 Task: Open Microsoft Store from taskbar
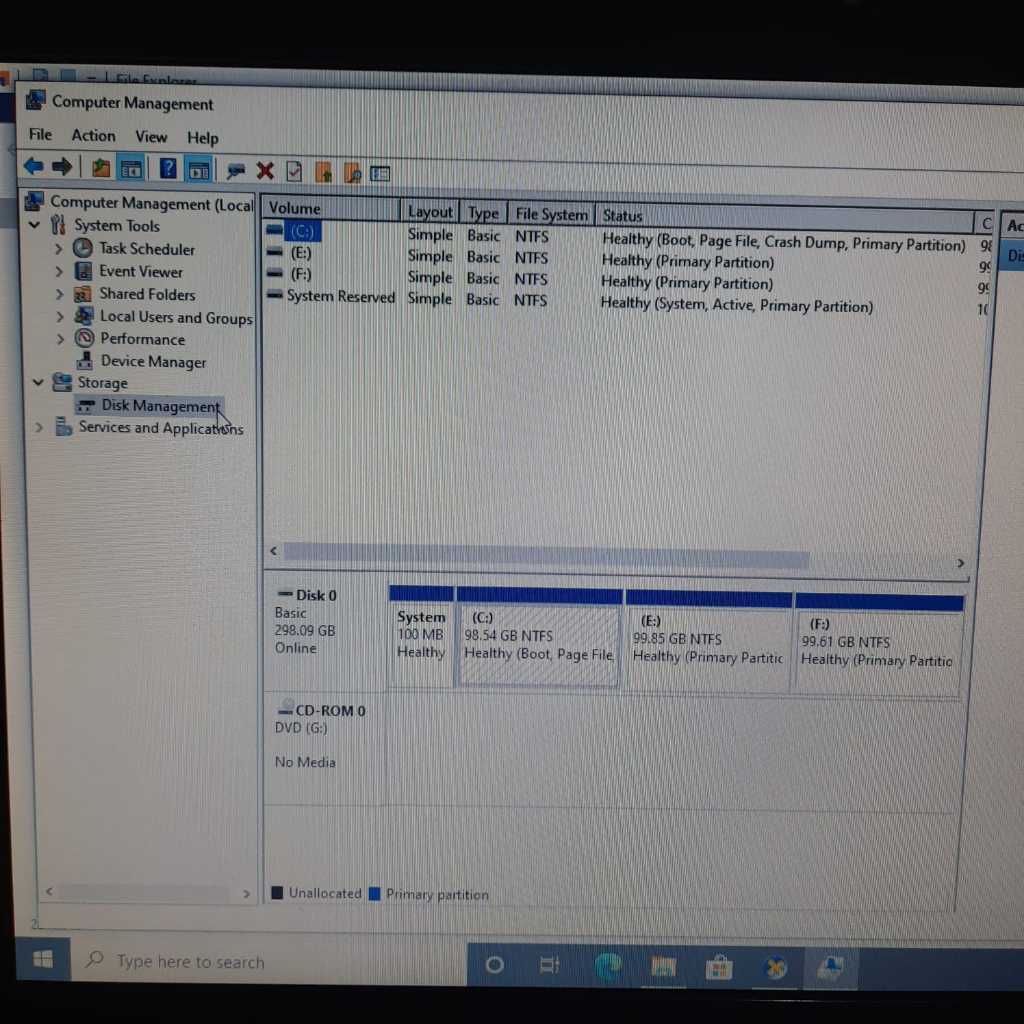[x=718, y=967]
